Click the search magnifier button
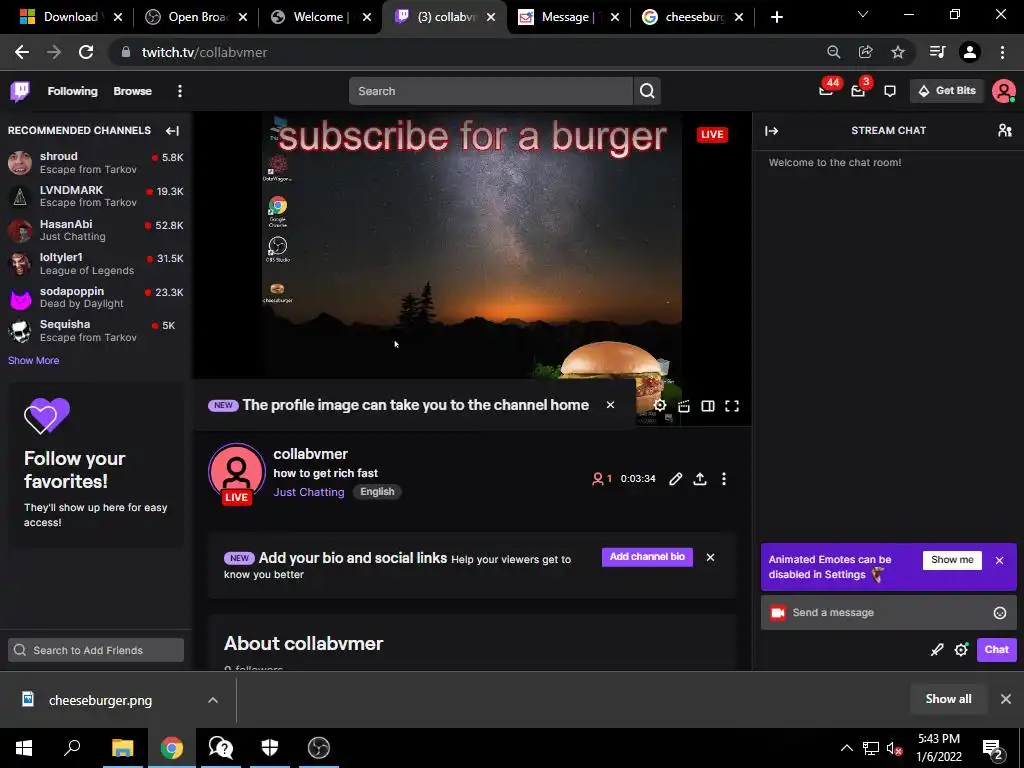This screenshot has width=1024, height=768. click(x=647, y=91)
